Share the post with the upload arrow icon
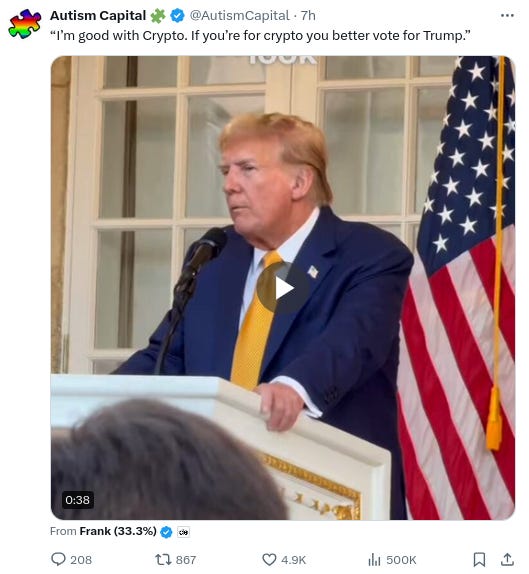529x574 pixels. (x=507, y=559)
